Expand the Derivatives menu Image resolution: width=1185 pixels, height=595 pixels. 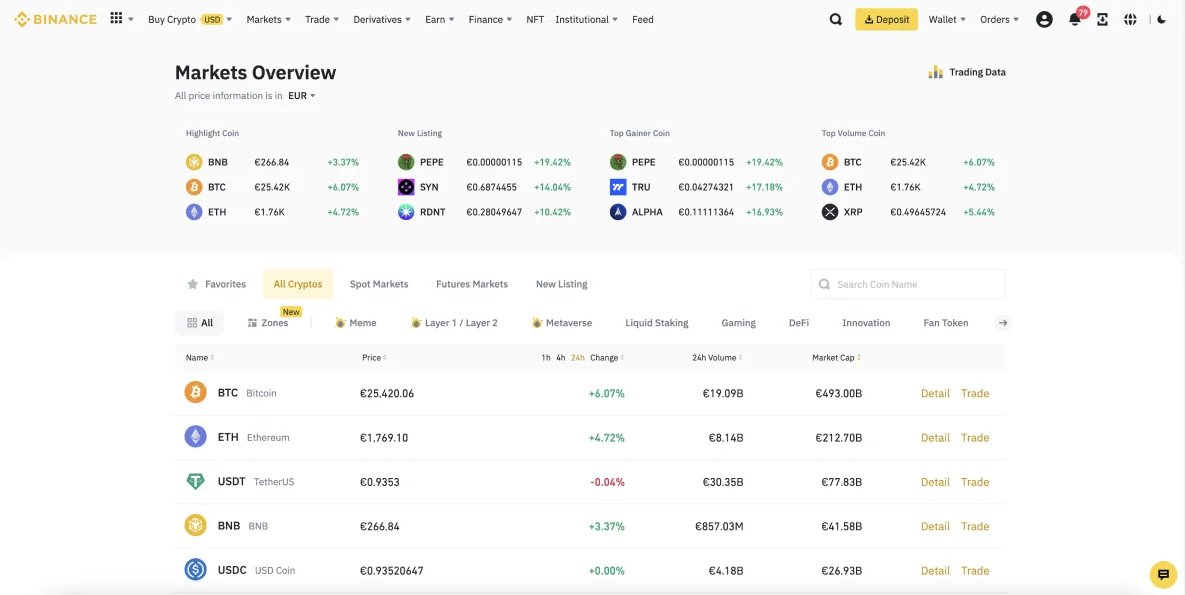382,20
